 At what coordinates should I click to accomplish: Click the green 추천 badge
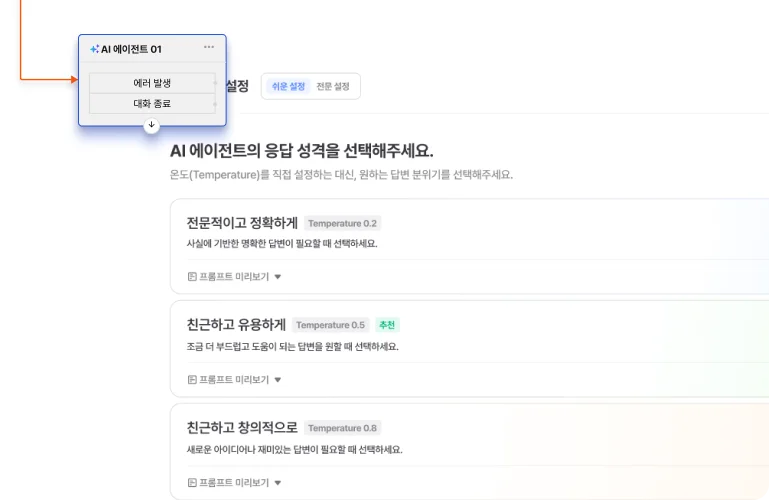pyautogui.click(x=387, y=325)
